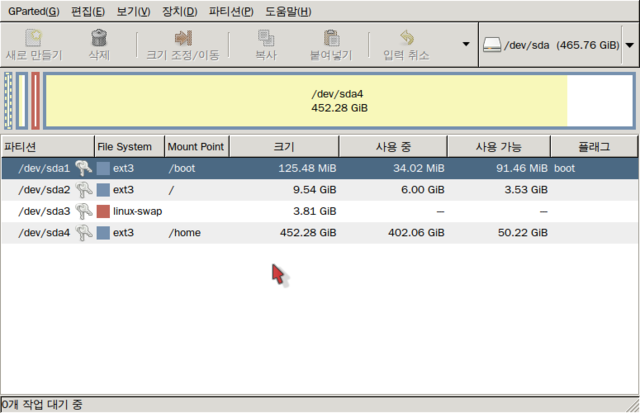Click the ext3 color swatch of /dev/sda1
The height and width of the screenshot is (413, 640).
(x=103, y=168)
